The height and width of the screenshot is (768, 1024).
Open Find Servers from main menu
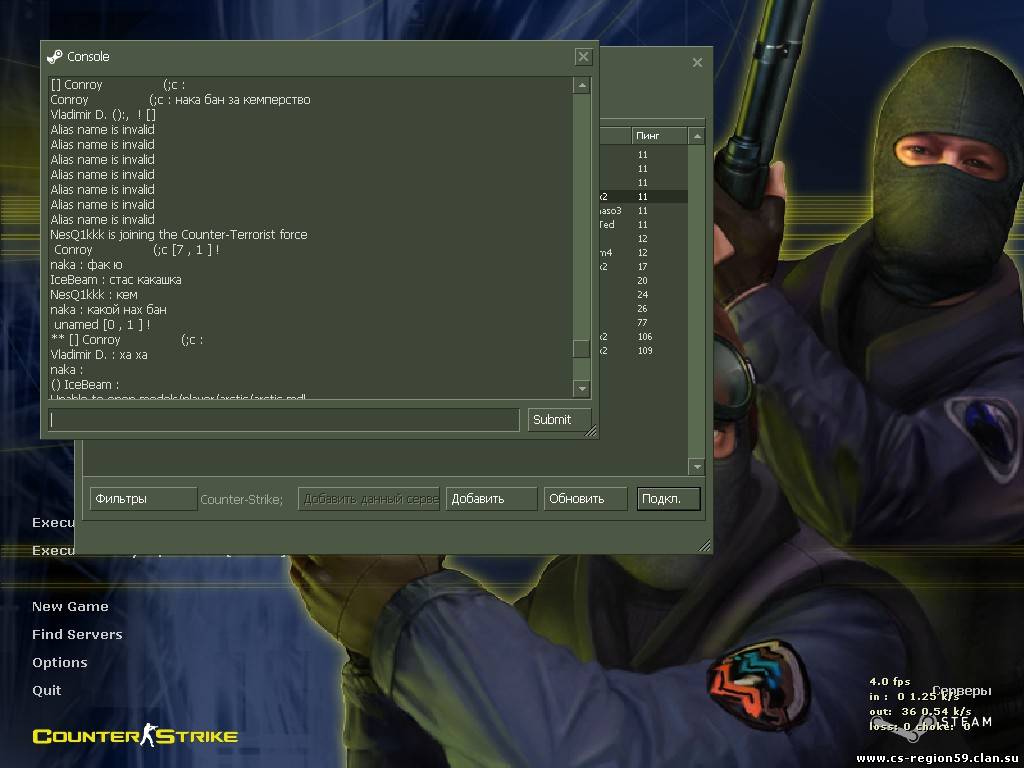click(77, 635)
